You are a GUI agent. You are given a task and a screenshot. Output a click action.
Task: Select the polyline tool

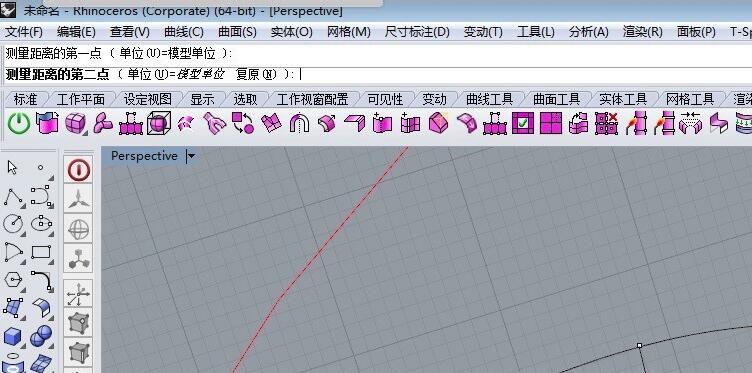(x=13, y=197)
